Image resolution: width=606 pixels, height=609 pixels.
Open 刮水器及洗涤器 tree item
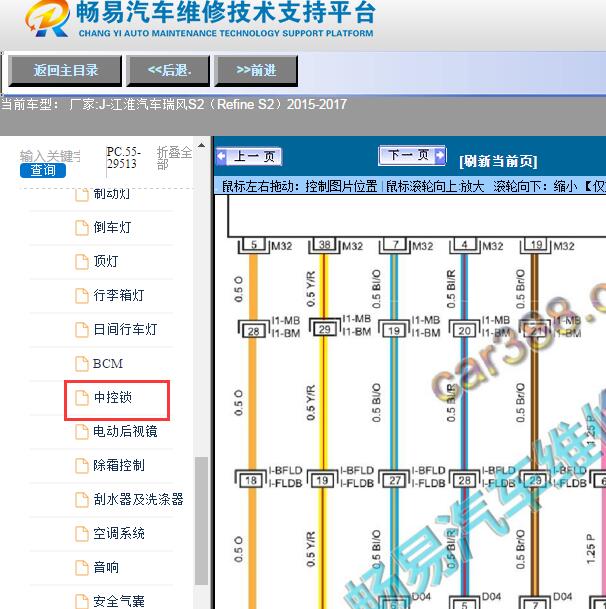(x=138, y=499)
